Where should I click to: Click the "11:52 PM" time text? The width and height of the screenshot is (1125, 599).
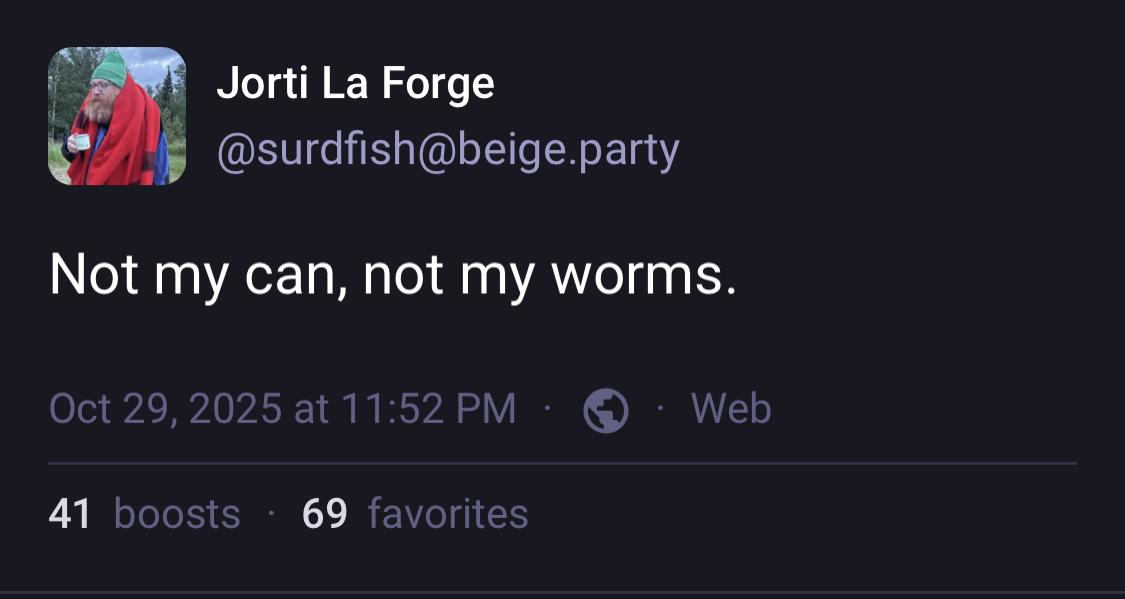[x=429, y=409]
